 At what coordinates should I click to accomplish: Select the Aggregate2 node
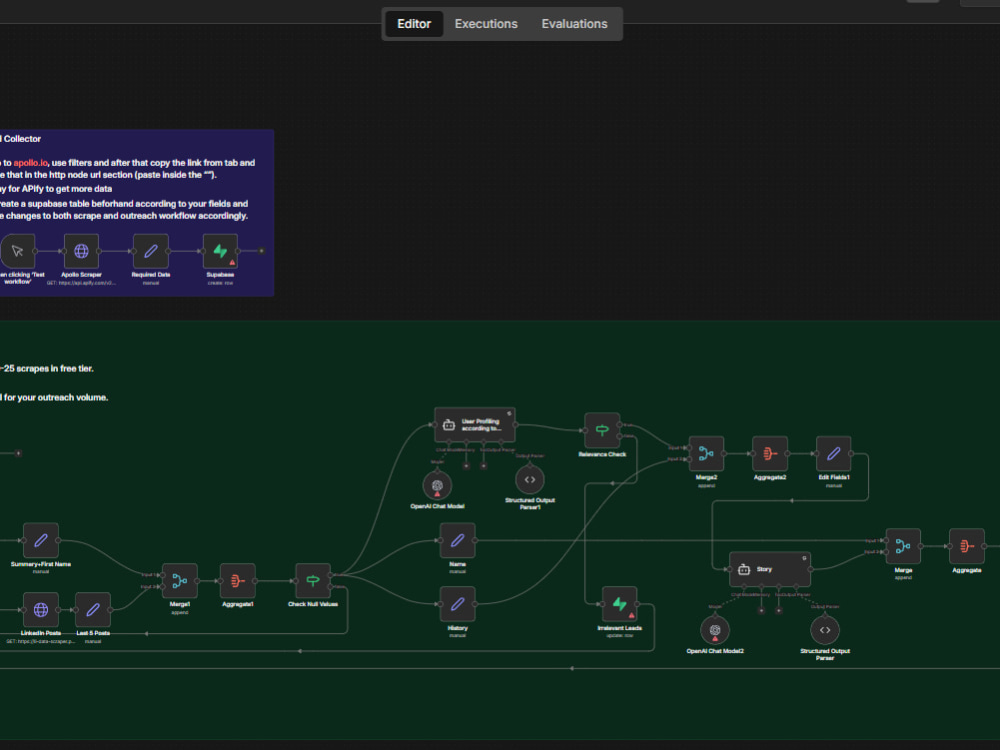pyautogui.click(x=770, y=453)
